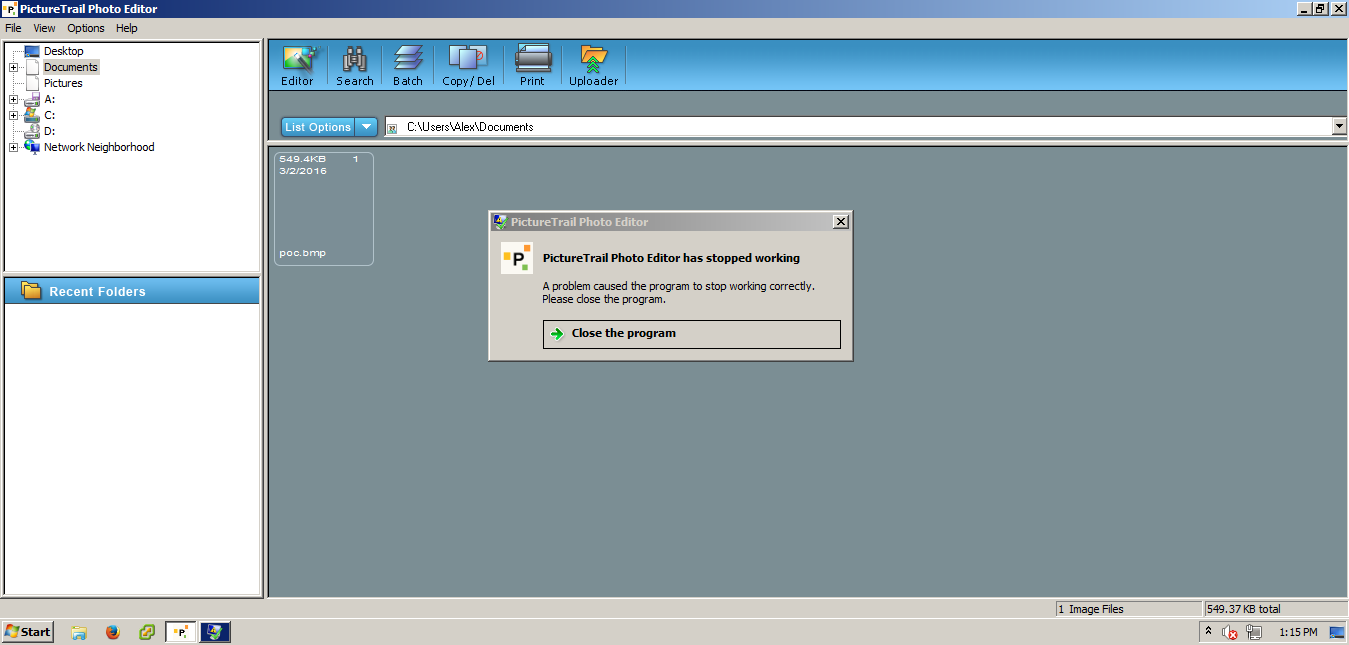Click the green taskbar icon beside Firefox
This screenshot has height=645, width=1349.
(147, 632)
